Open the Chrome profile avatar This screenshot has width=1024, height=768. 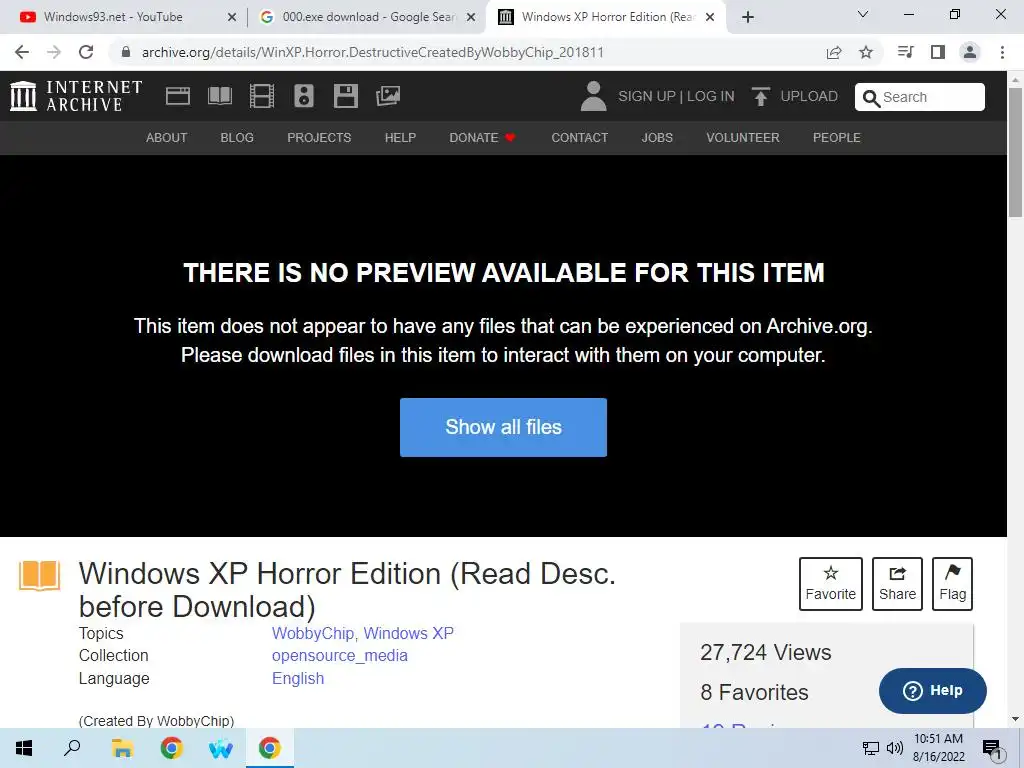[970, 52]
